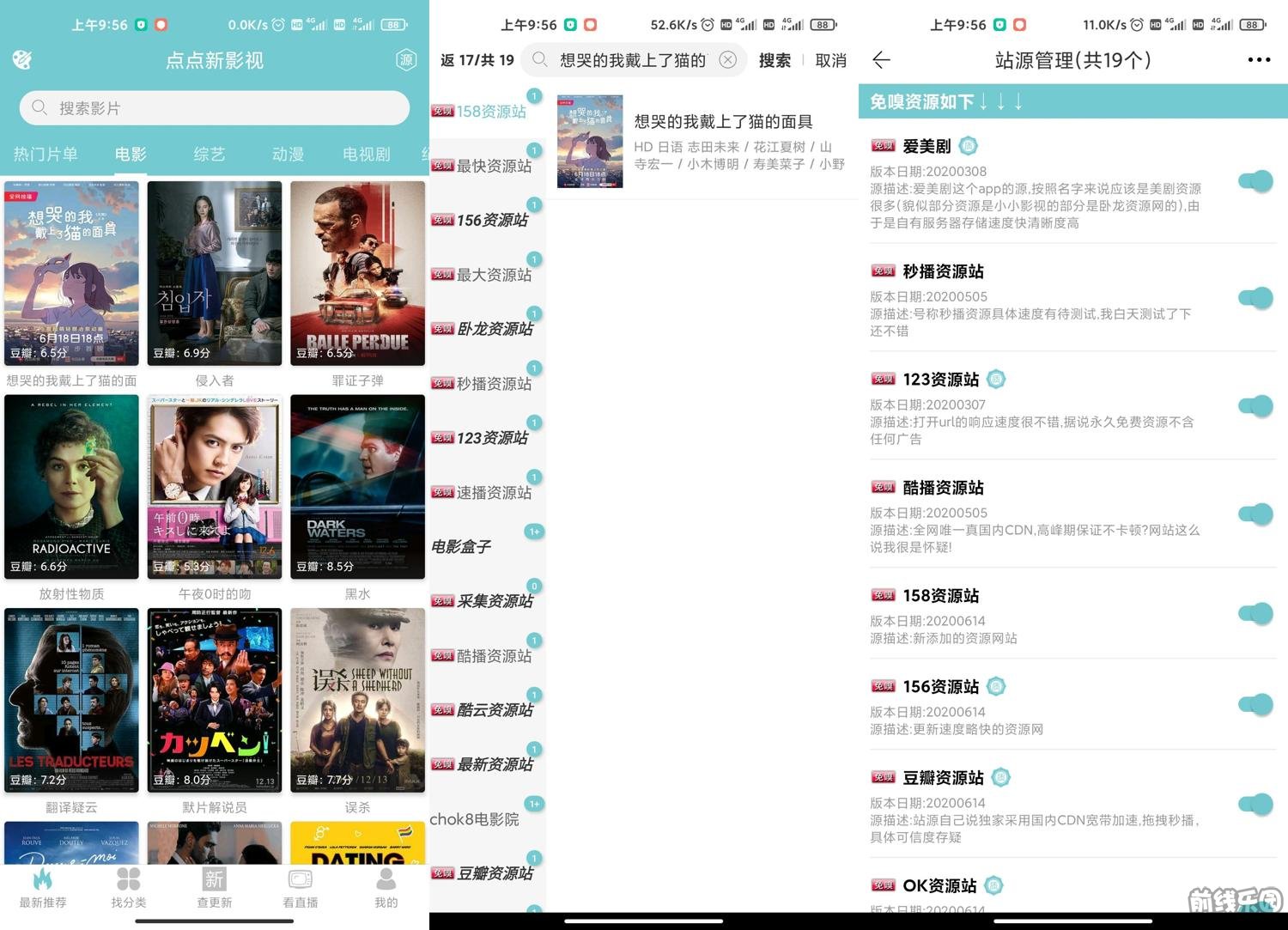Image resolution: width=1288 pixels, height=930 pixels.
Task: Open 看直播 live TV icon
Action: (x=301, y=878)
